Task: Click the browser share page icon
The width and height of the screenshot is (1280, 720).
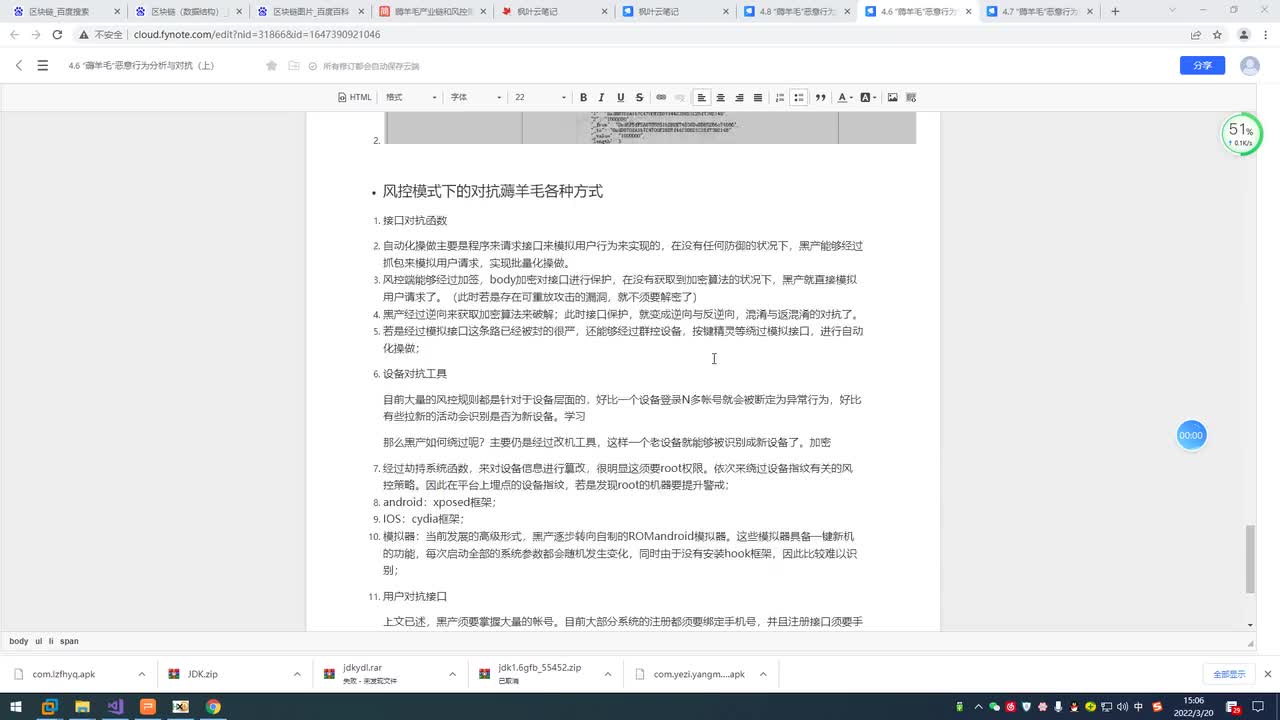Action: pos(1196,34)
